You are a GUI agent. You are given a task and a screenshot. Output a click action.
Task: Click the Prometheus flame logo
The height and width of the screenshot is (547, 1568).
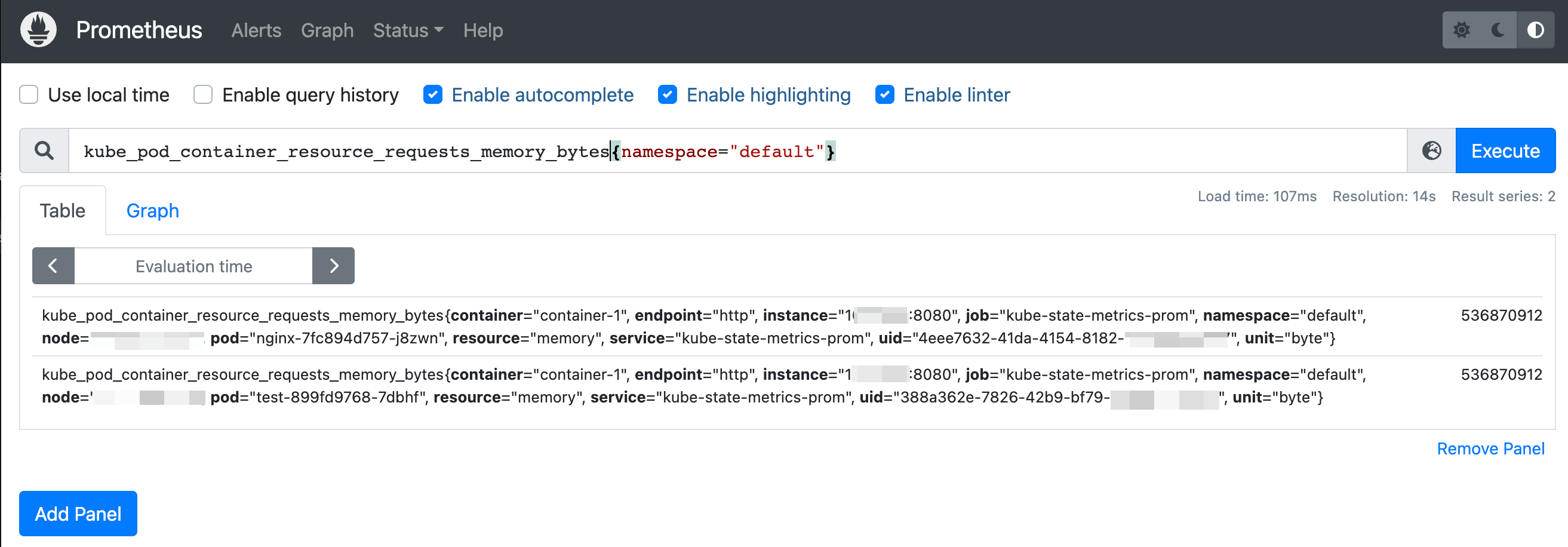(x=38, y=30)
